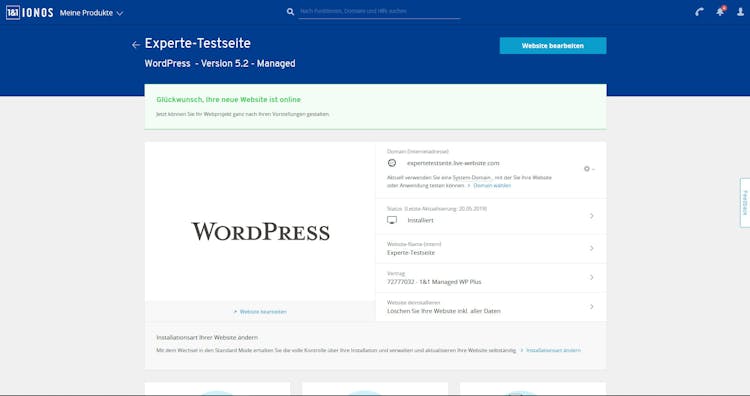Focus the top search input field
The image size is (750, 396).
pyautogui.click(x=379, y=11)
